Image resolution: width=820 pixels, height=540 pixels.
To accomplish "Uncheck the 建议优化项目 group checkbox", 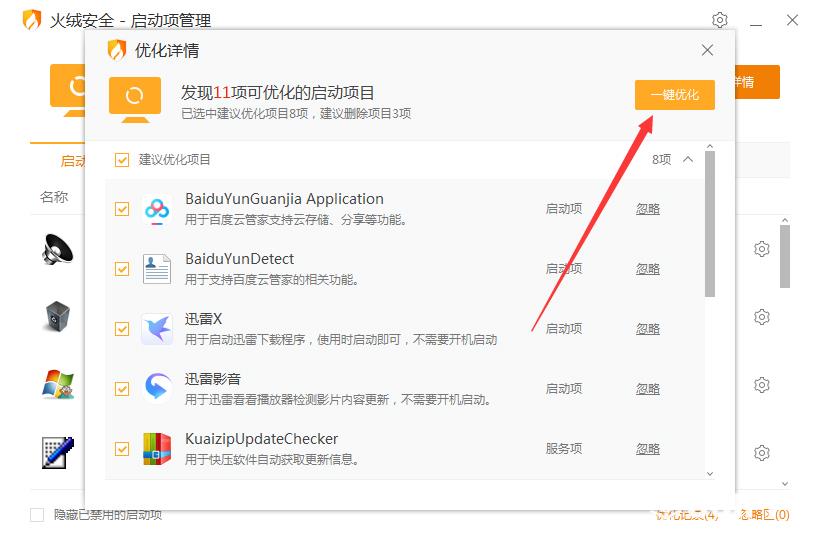I will click(122, 159).
